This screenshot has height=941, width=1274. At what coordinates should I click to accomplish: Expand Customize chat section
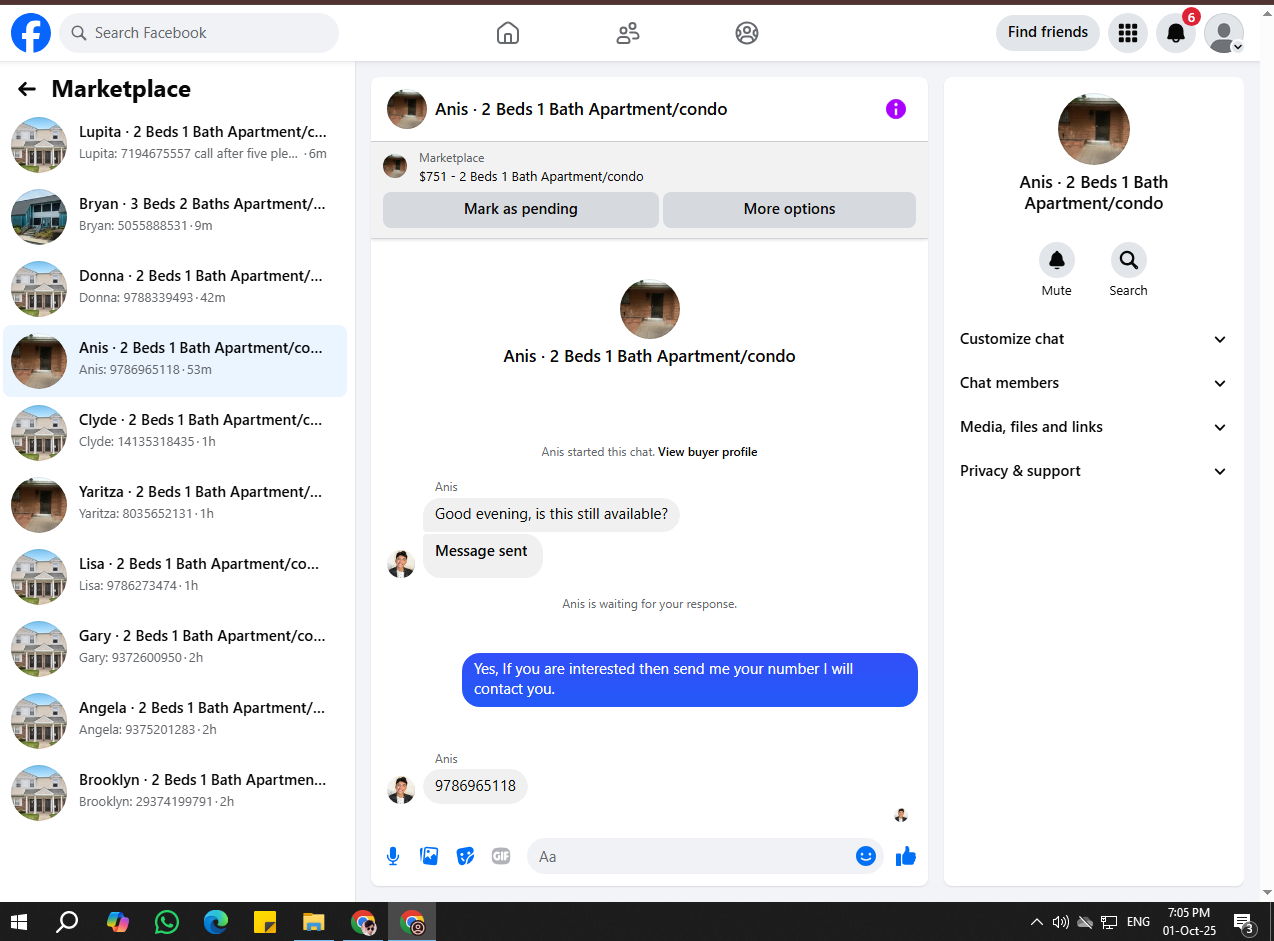click(x=1094, y=339)
